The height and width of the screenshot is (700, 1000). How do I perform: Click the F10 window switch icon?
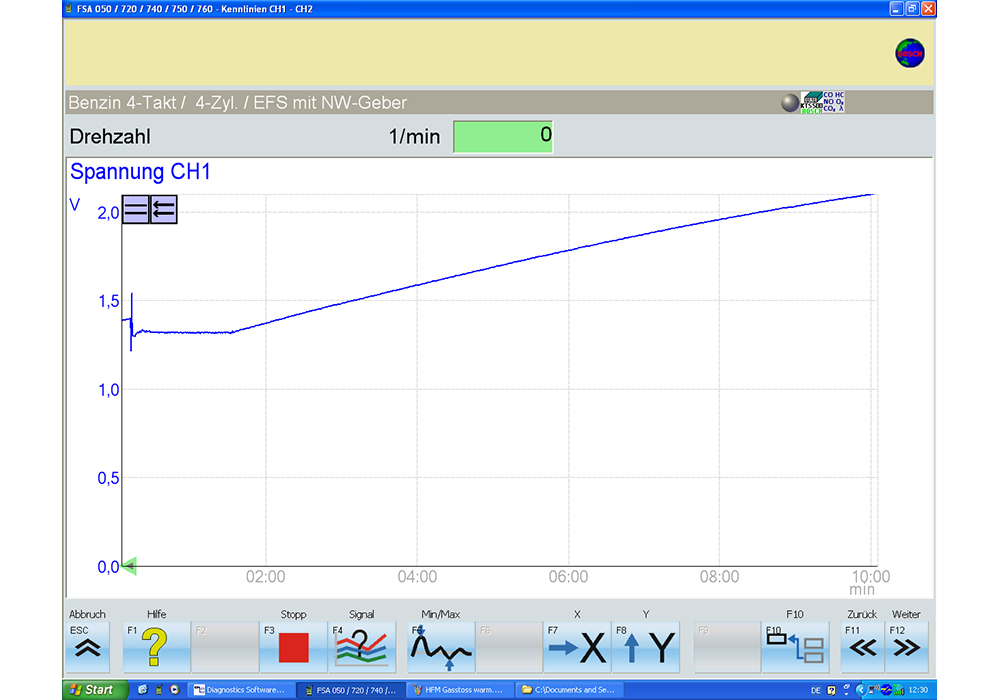(794, 648)
